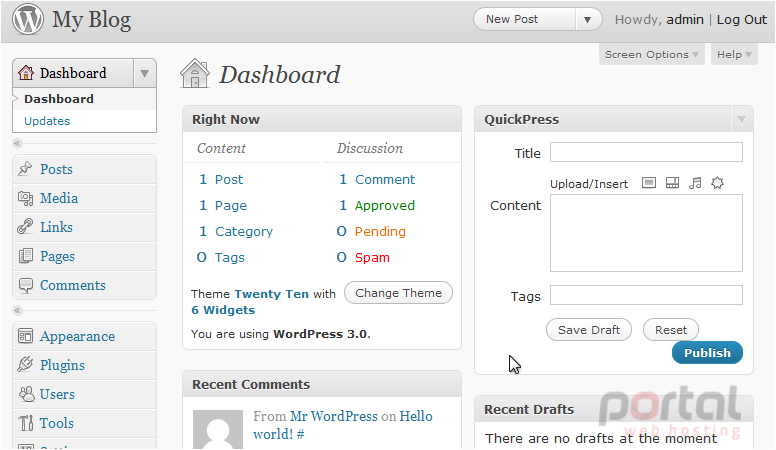Expand the Screen Options panel

click(651, 54)
